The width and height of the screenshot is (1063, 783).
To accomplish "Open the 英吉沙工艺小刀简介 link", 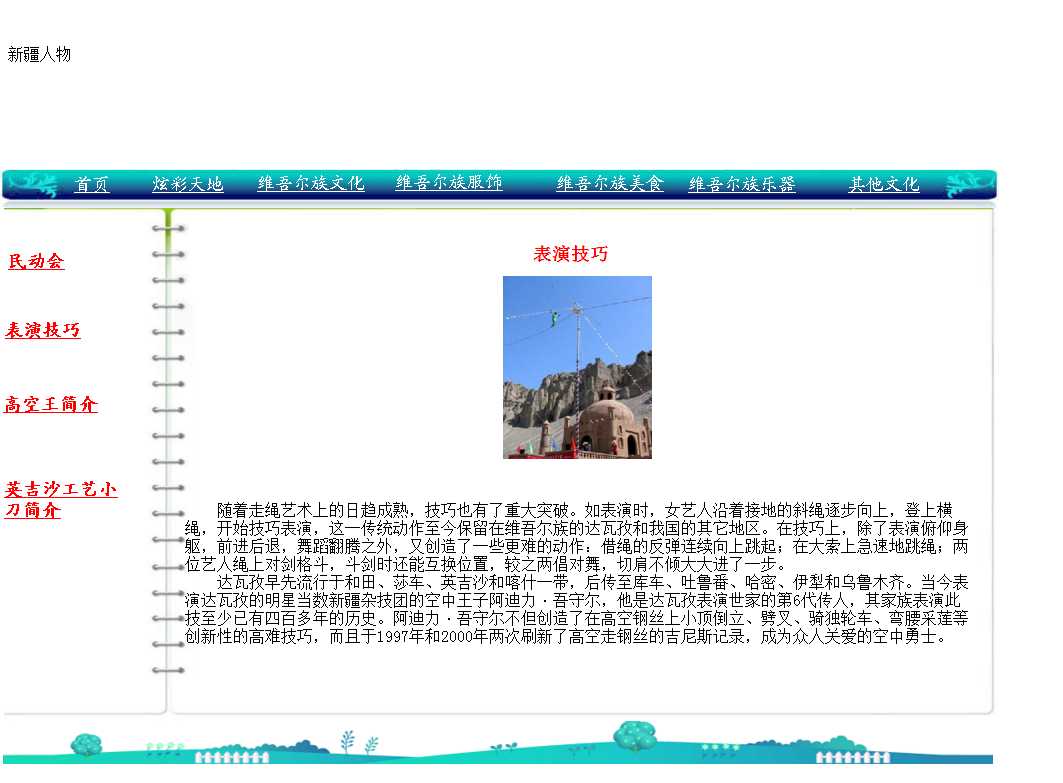I will coord(60,500).
